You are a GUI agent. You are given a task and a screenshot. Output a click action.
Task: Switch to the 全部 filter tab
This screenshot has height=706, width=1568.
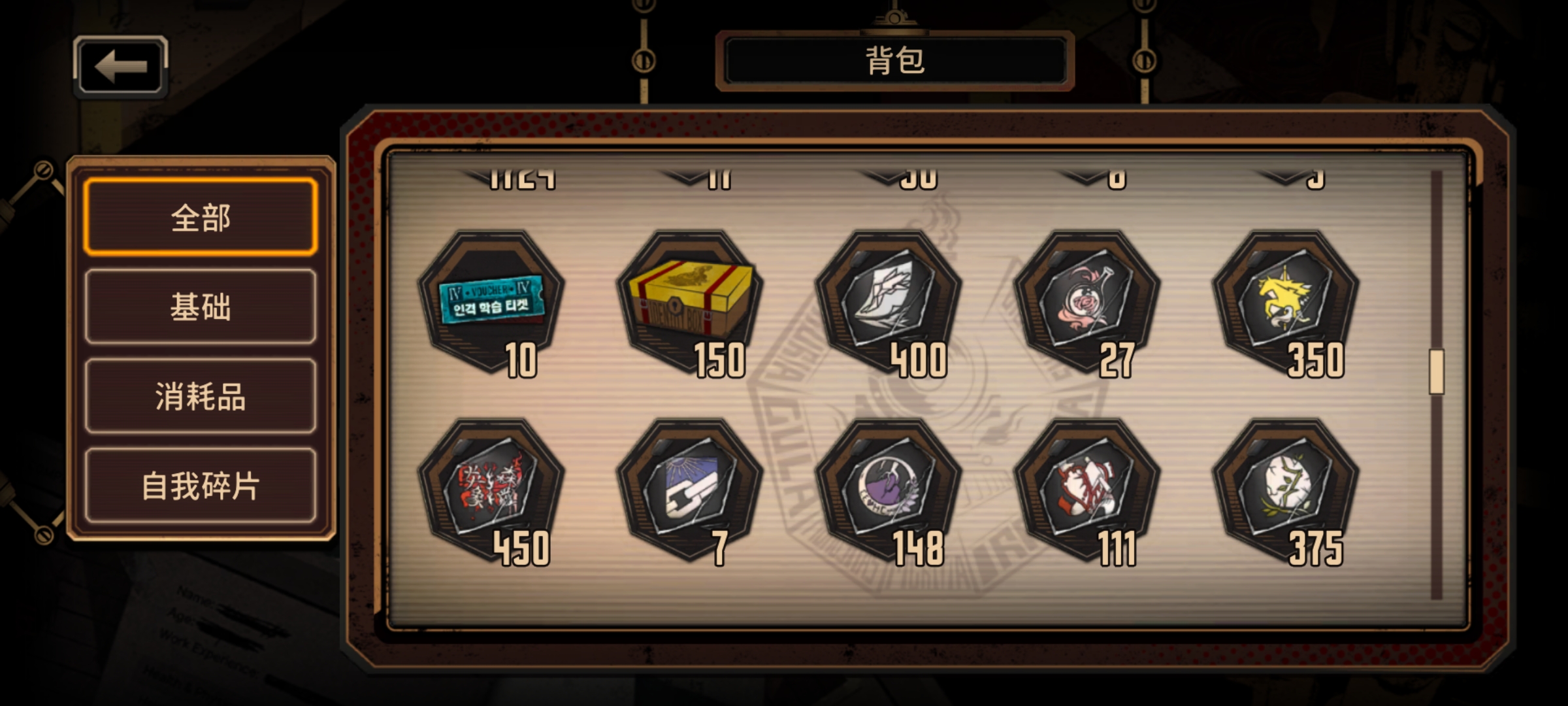click(x=201, y=217)
